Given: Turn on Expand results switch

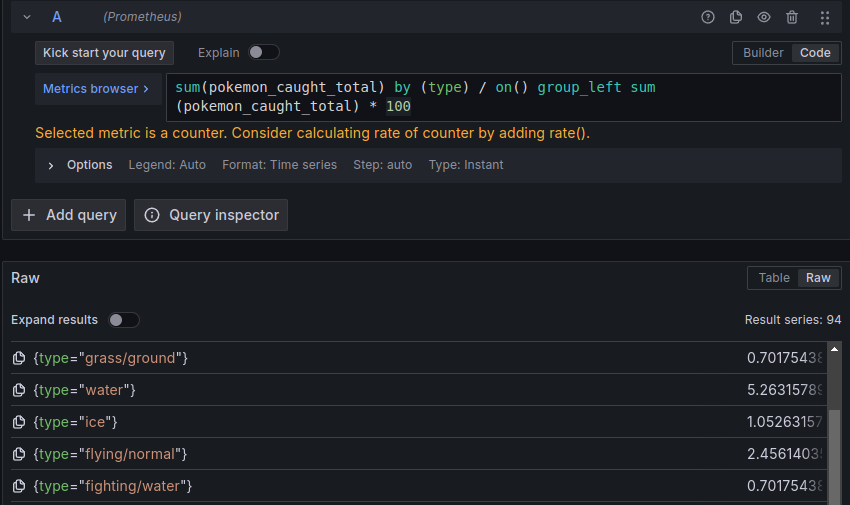Looking at the screenshot, I should coord(124,320).
